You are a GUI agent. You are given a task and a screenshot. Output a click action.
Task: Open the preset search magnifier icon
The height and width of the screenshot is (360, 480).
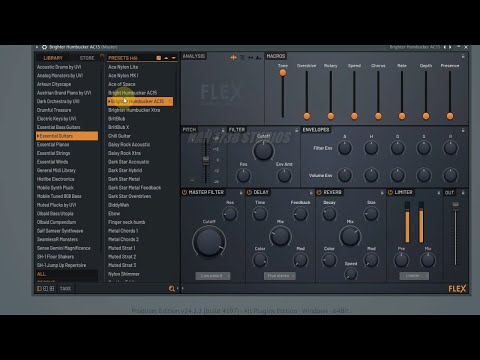[172, 289]
